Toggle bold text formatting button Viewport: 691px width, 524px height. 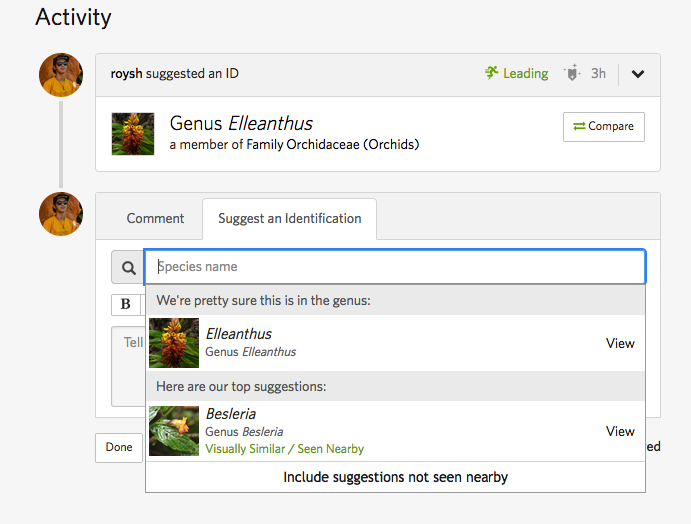pos(126,304)
